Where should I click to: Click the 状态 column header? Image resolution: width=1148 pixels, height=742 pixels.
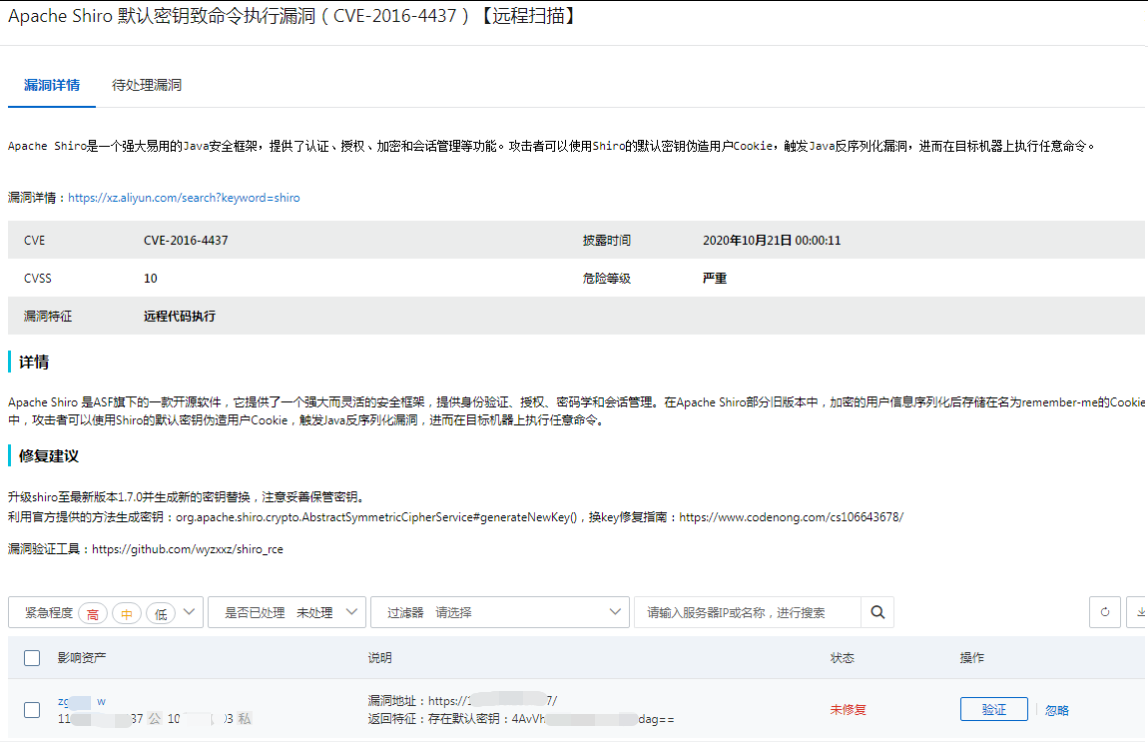point(842,658)
